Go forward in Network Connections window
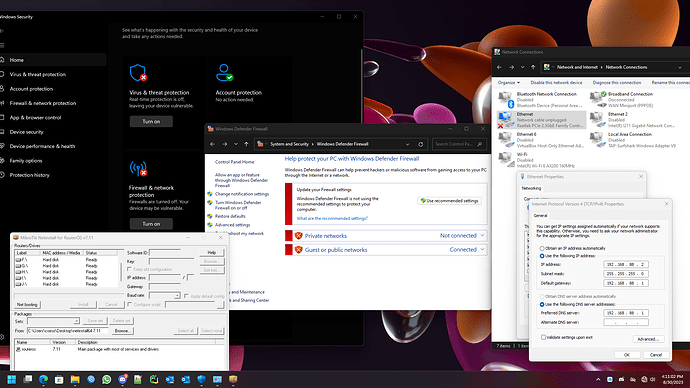 (x=511, y=67)
